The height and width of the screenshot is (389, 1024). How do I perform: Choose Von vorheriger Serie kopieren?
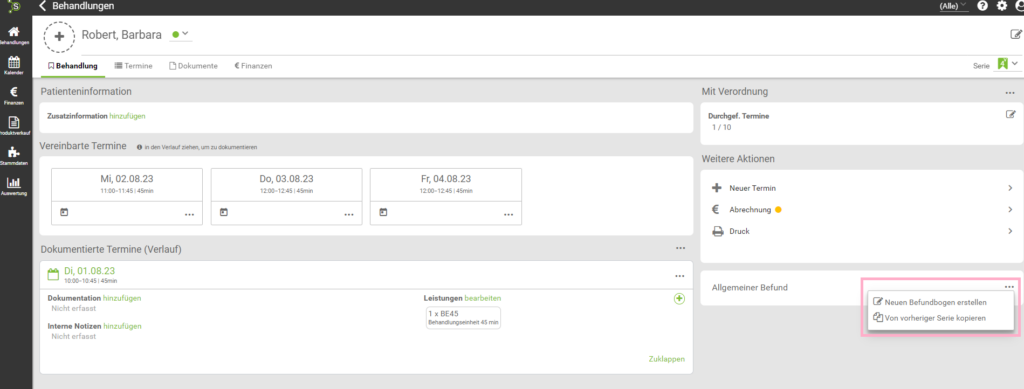click(930, 318)
